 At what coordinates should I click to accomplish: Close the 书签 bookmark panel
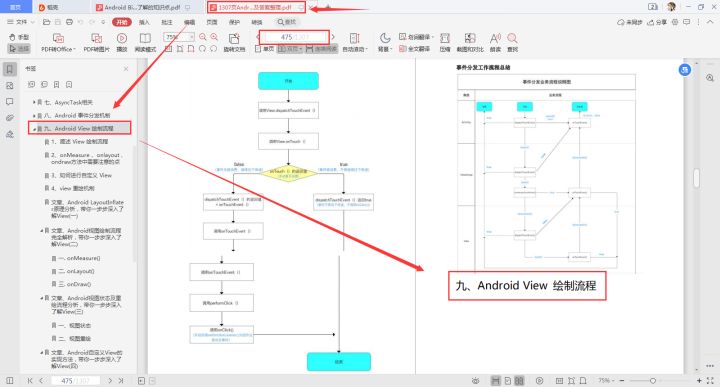pos(126,69)
